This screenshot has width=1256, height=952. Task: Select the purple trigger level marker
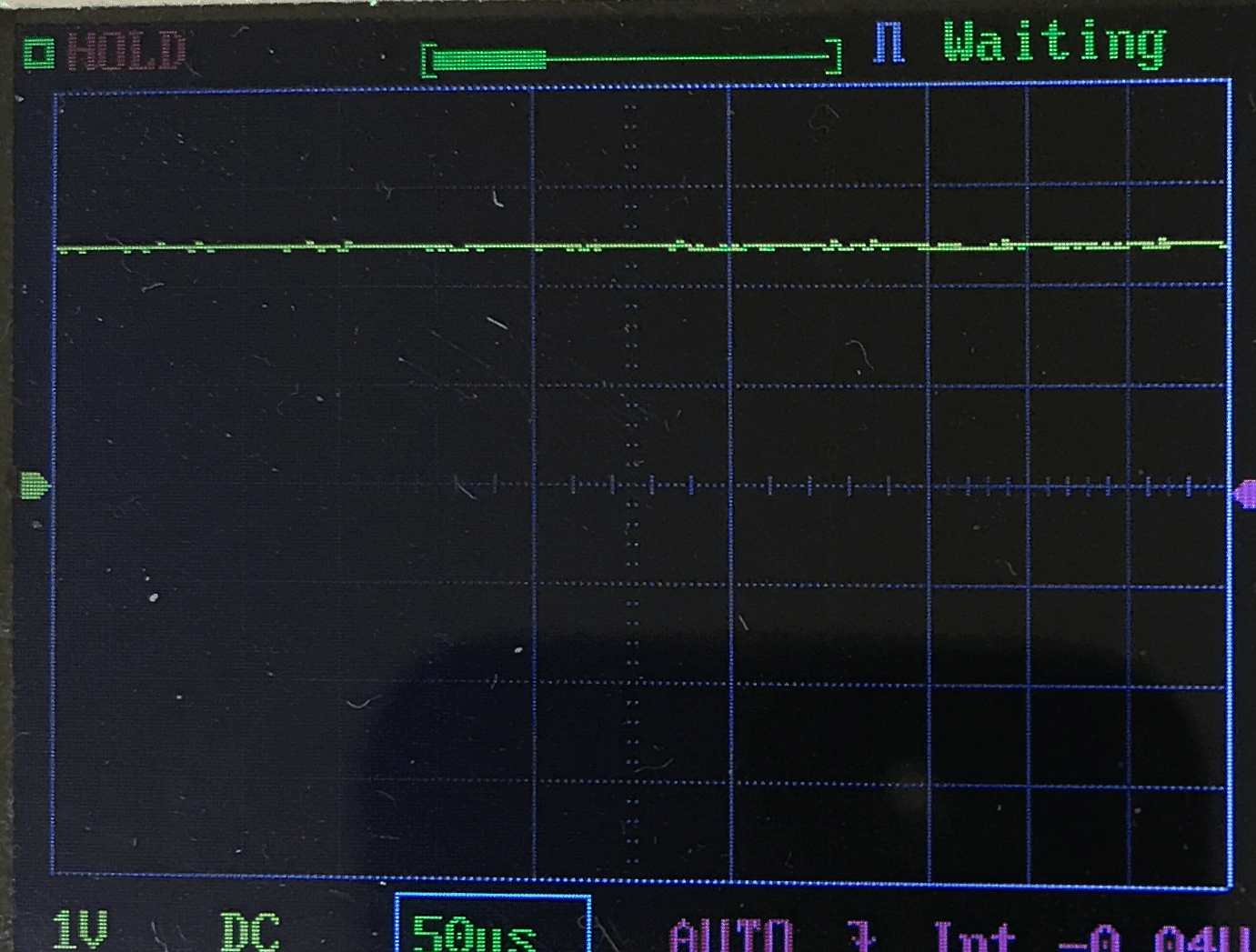click(x=1244, y=495)
